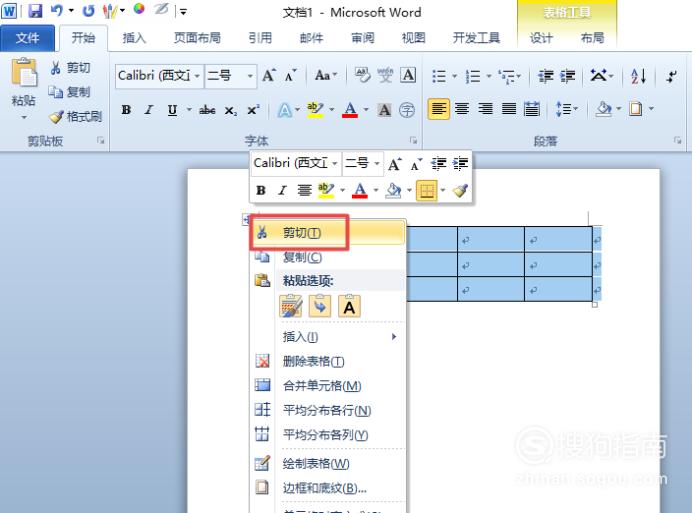Shrink font using ribbon smaller A icon
Viewport: 692px width, 513px height.
[x=290, y=76]
